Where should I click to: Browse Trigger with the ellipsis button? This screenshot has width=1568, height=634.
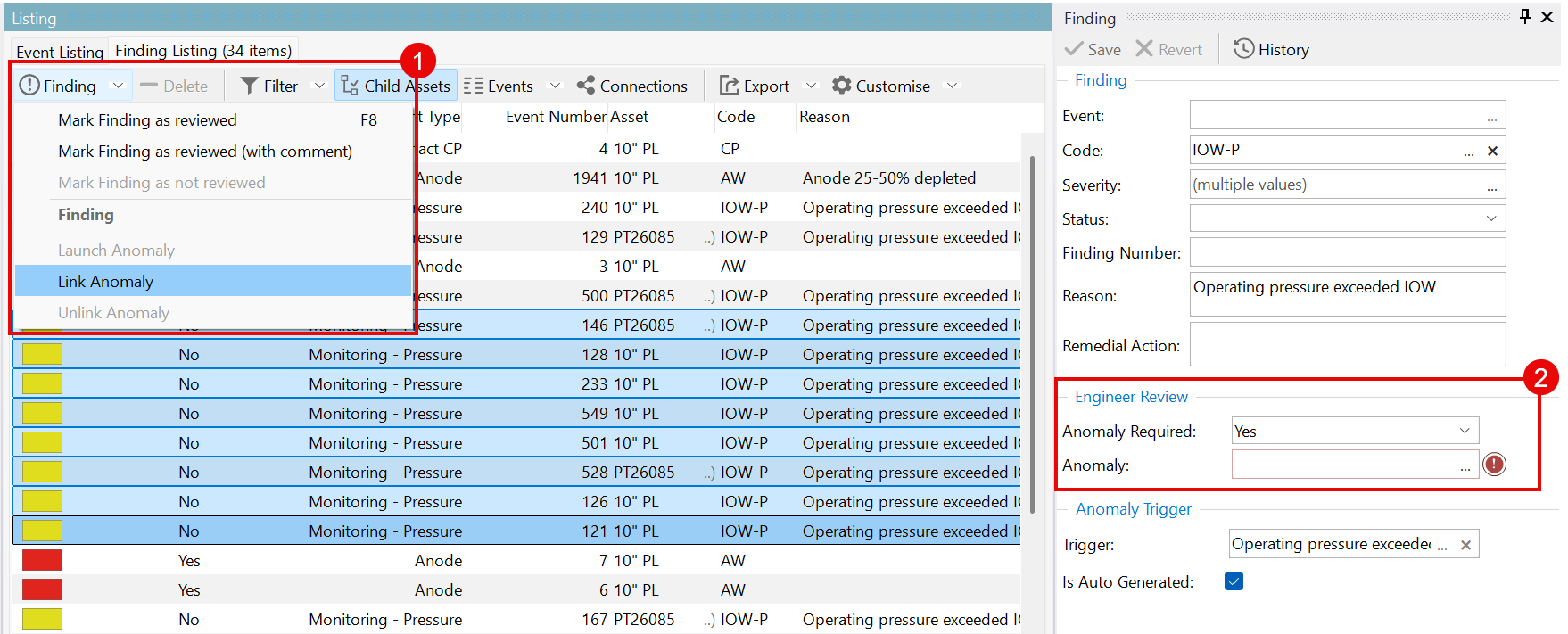coord(1442,547)
